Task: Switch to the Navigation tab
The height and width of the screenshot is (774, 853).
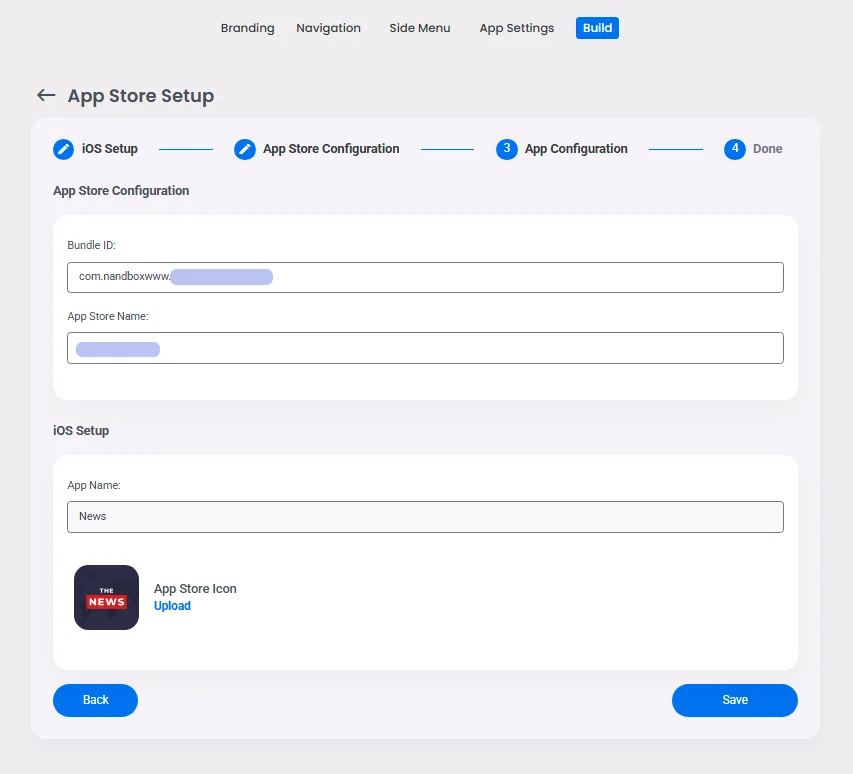Action: click(329, 28)
